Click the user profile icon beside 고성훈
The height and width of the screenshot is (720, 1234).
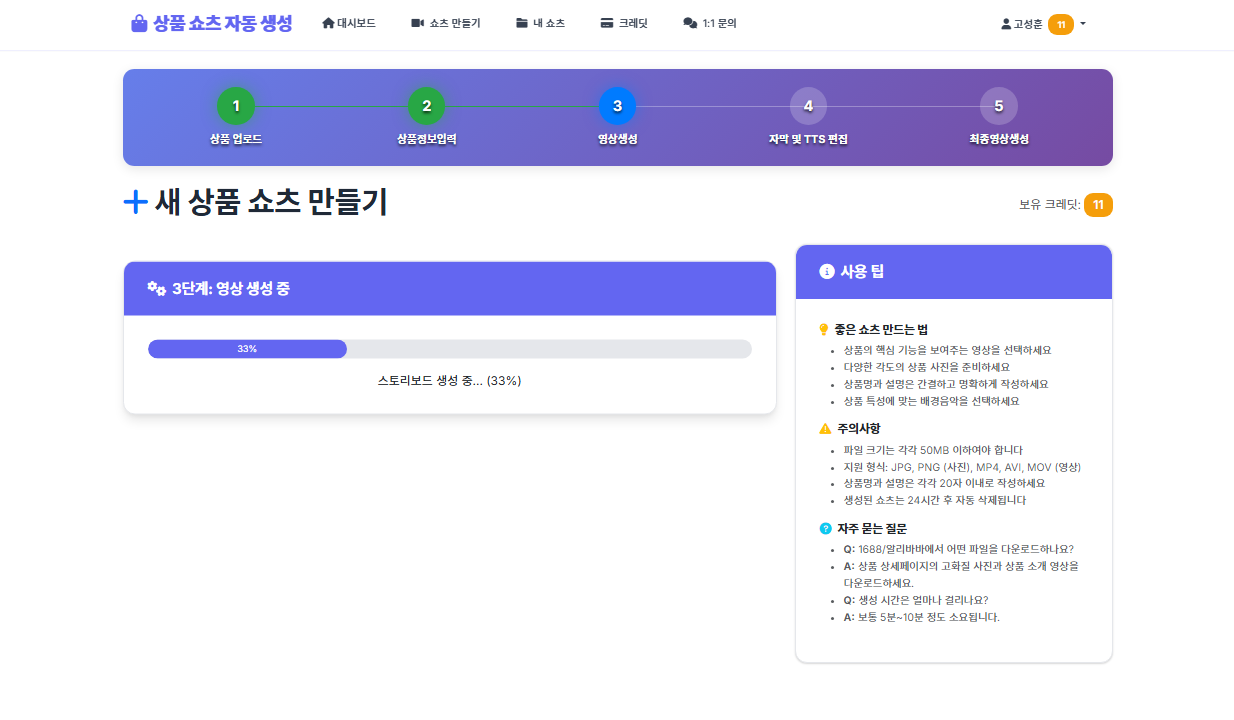[1006, 24]
